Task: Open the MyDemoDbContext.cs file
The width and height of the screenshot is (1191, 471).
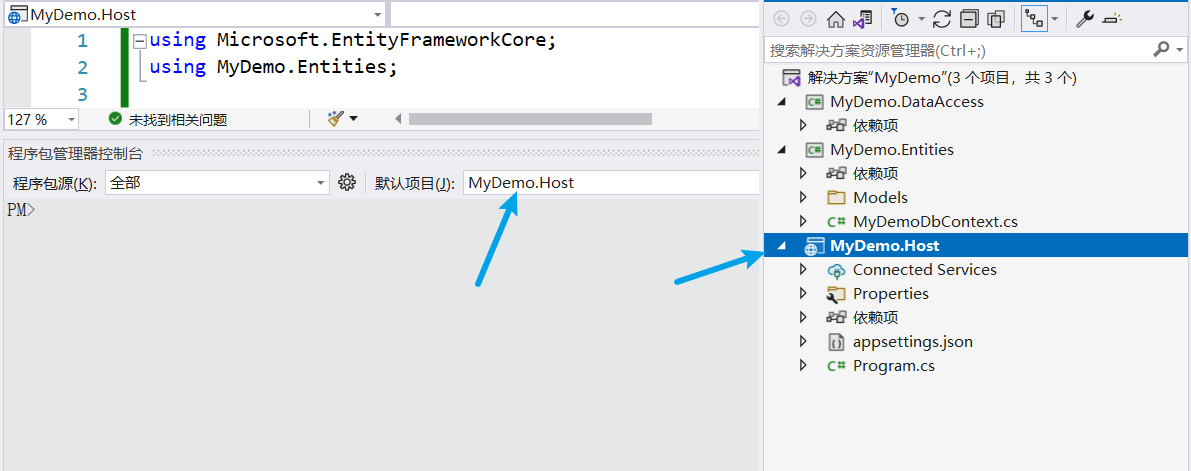Action: 935,222
